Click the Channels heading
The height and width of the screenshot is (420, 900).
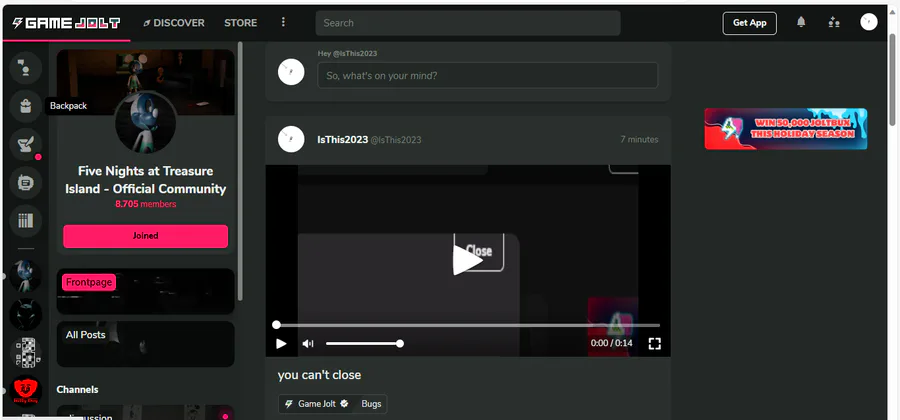tap(77, 390)
